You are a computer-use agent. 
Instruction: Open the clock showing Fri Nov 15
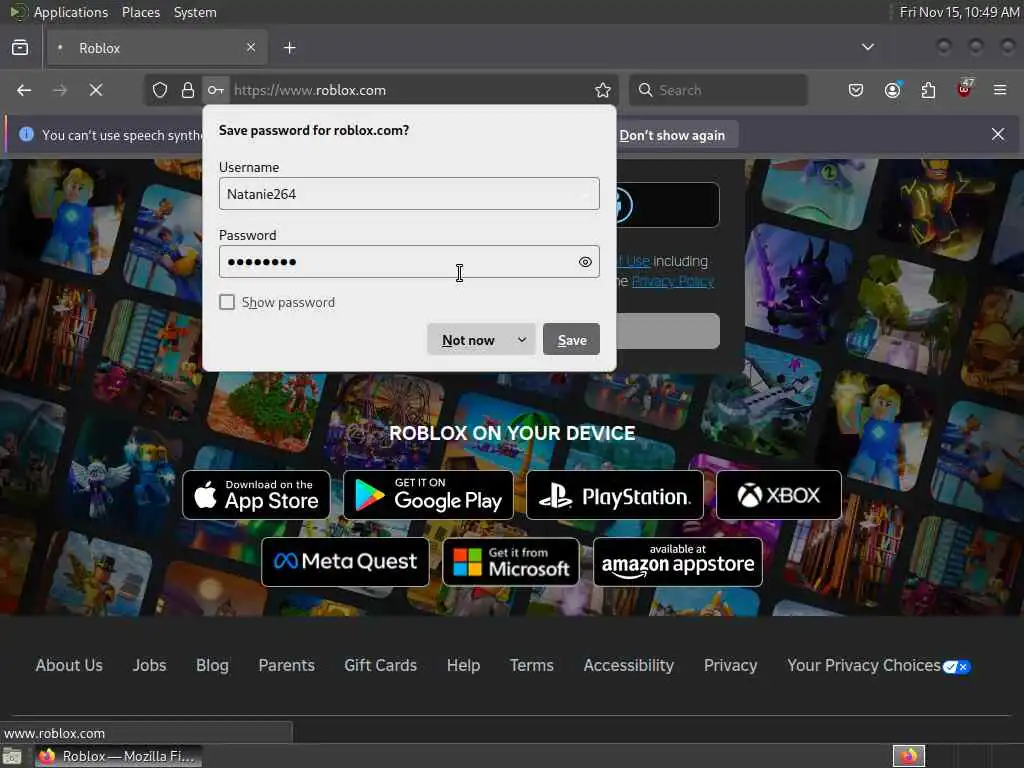(x=959, y=12)
